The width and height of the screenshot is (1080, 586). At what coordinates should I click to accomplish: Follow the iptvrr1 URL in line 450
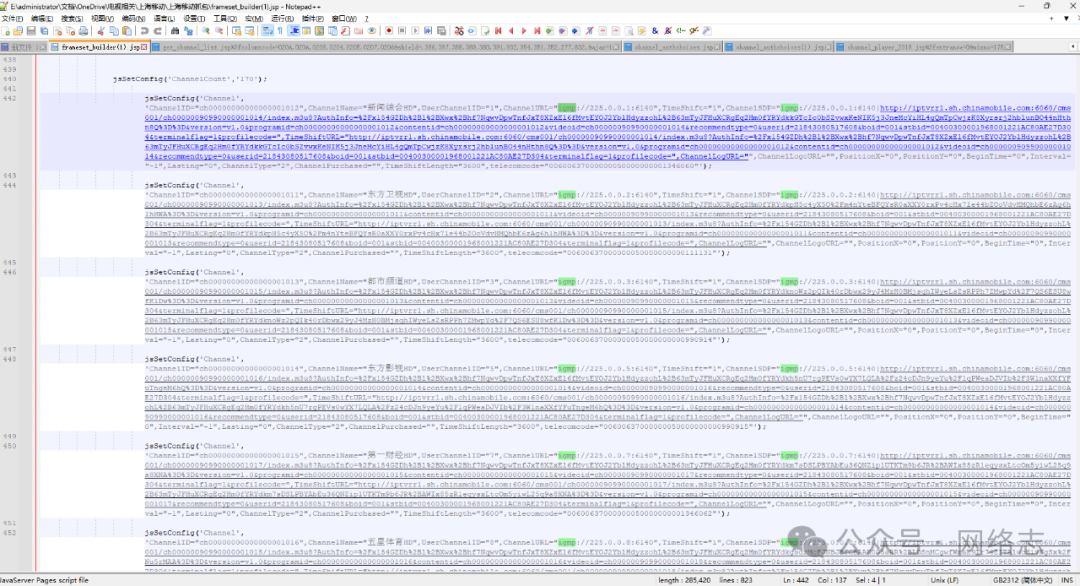[608, 479]
